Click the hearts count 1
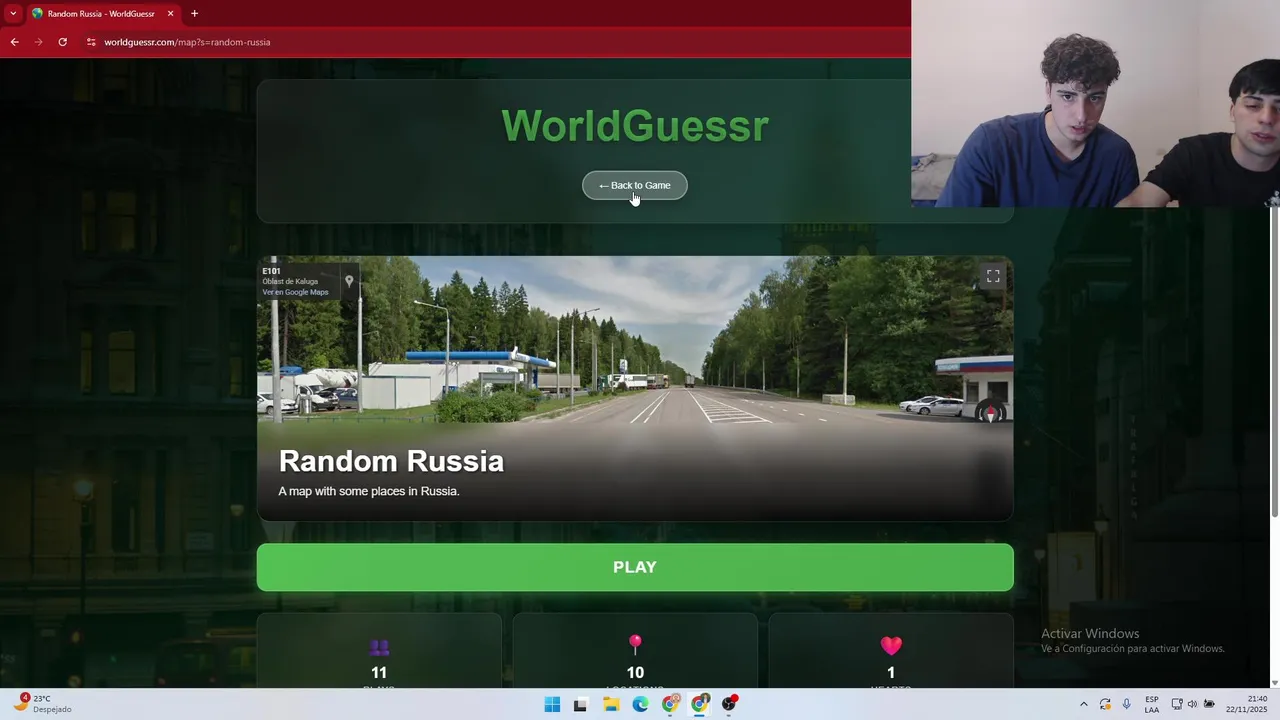 [x=891, y=673]
